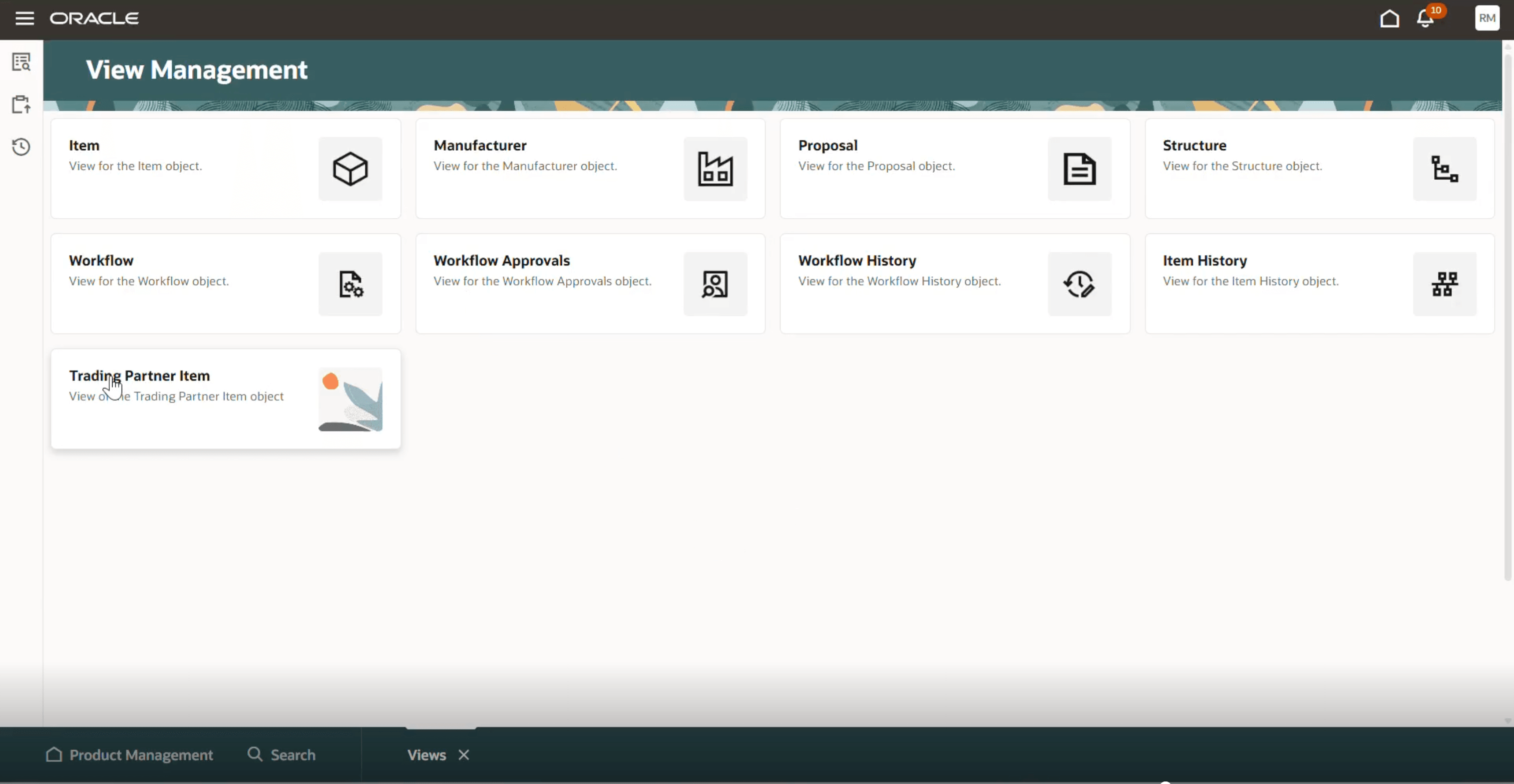Click the Oracle logo
Image resolution: width=1514 pixels, height=784 pixels.
pos(94,18)
